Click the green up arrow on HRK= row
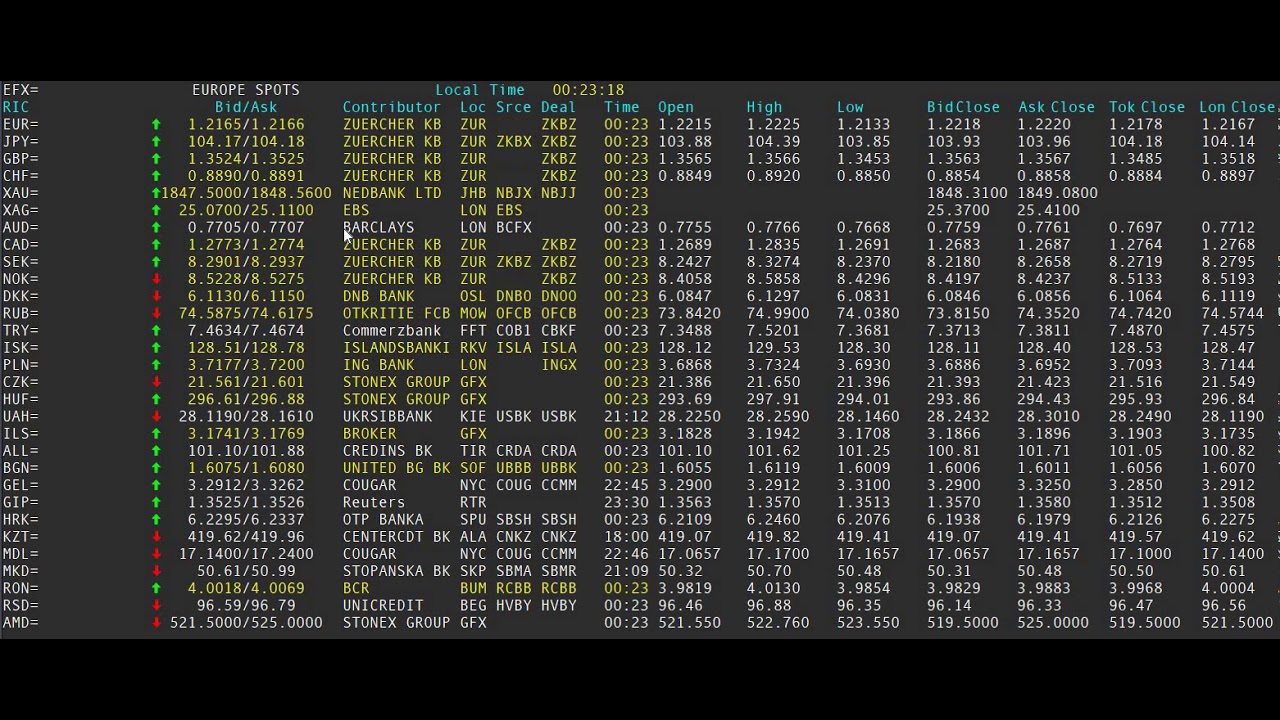 pyautogui.click(x=156, y=519)
